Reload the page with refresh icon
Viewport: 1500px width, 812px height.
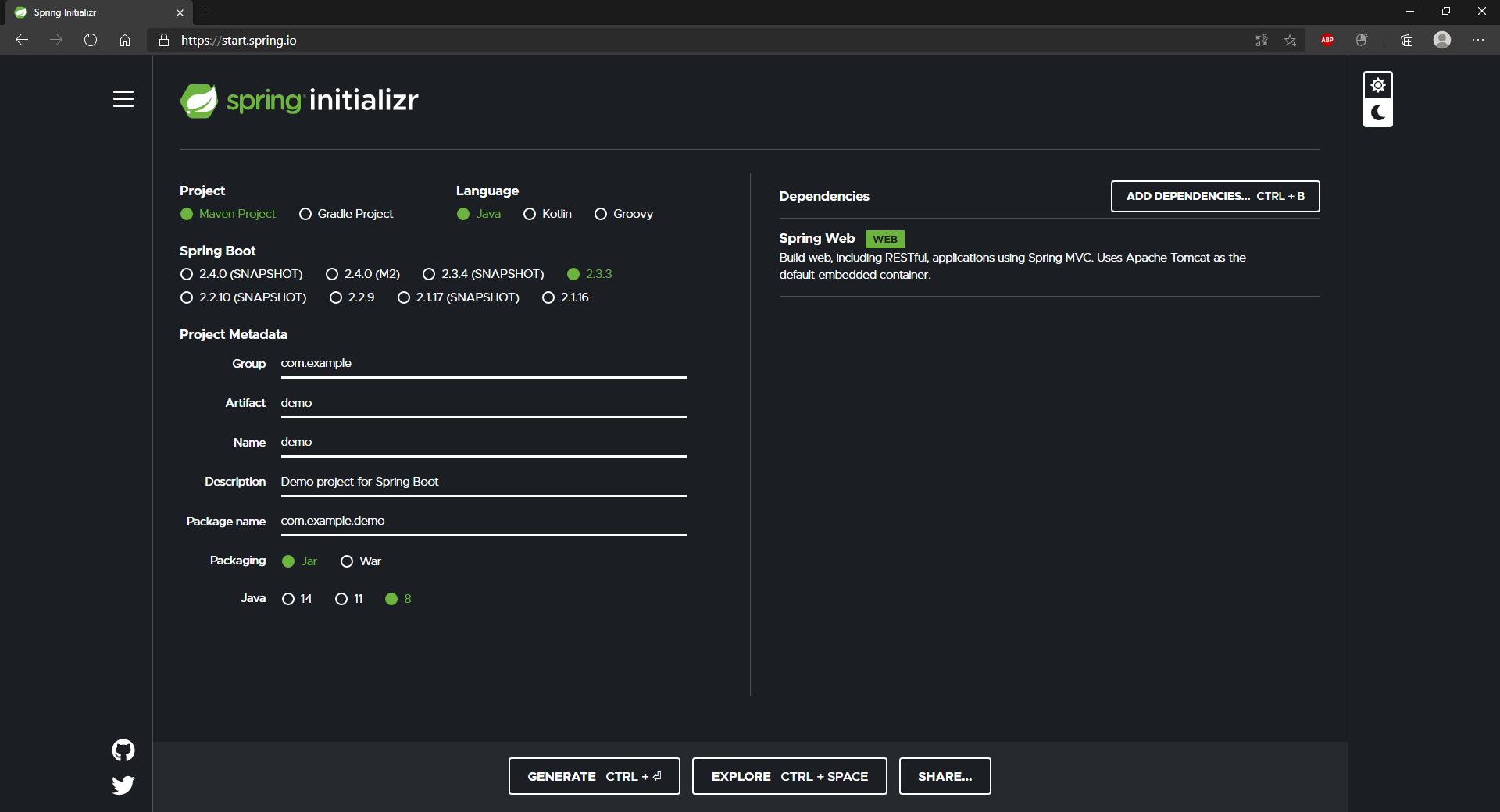(x=91, y=40)
